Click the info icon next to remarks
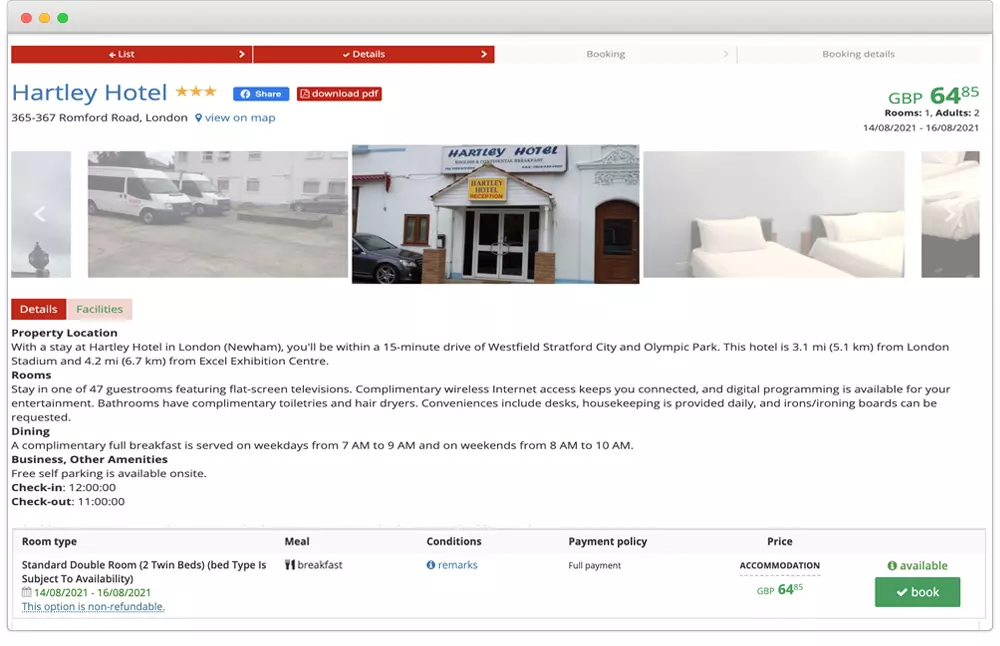 point(431,565)
